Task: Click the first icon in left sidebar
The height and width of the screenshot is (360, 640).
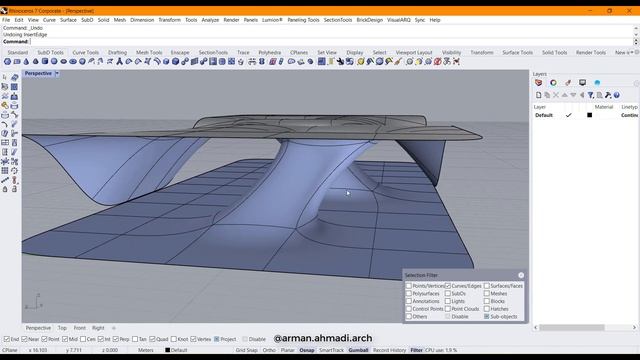Action: (x=5, y=77)
